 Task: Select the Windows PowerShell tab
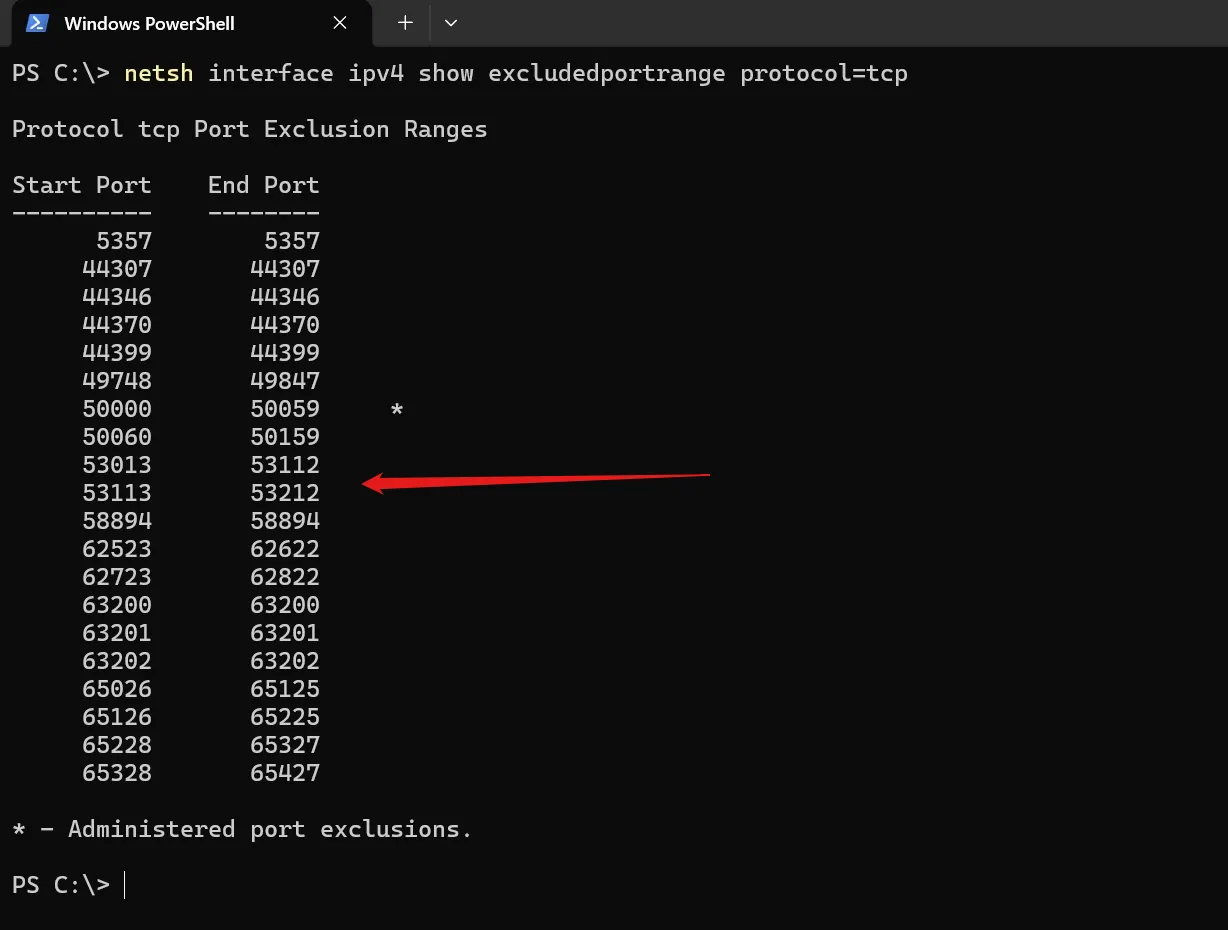coord(150,23)
